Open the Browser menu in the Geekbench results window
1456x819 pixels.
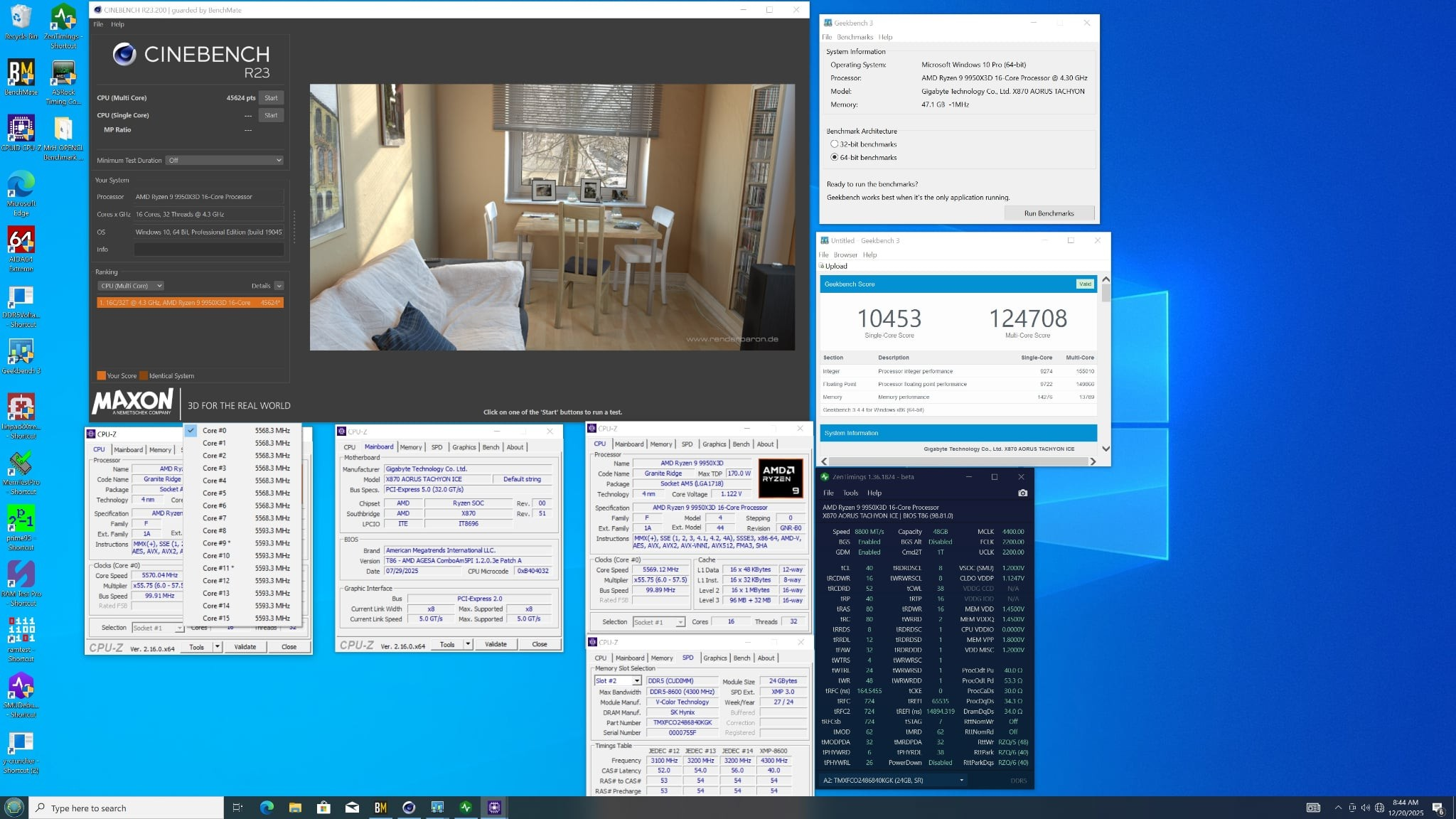click(x=845, y=255)
